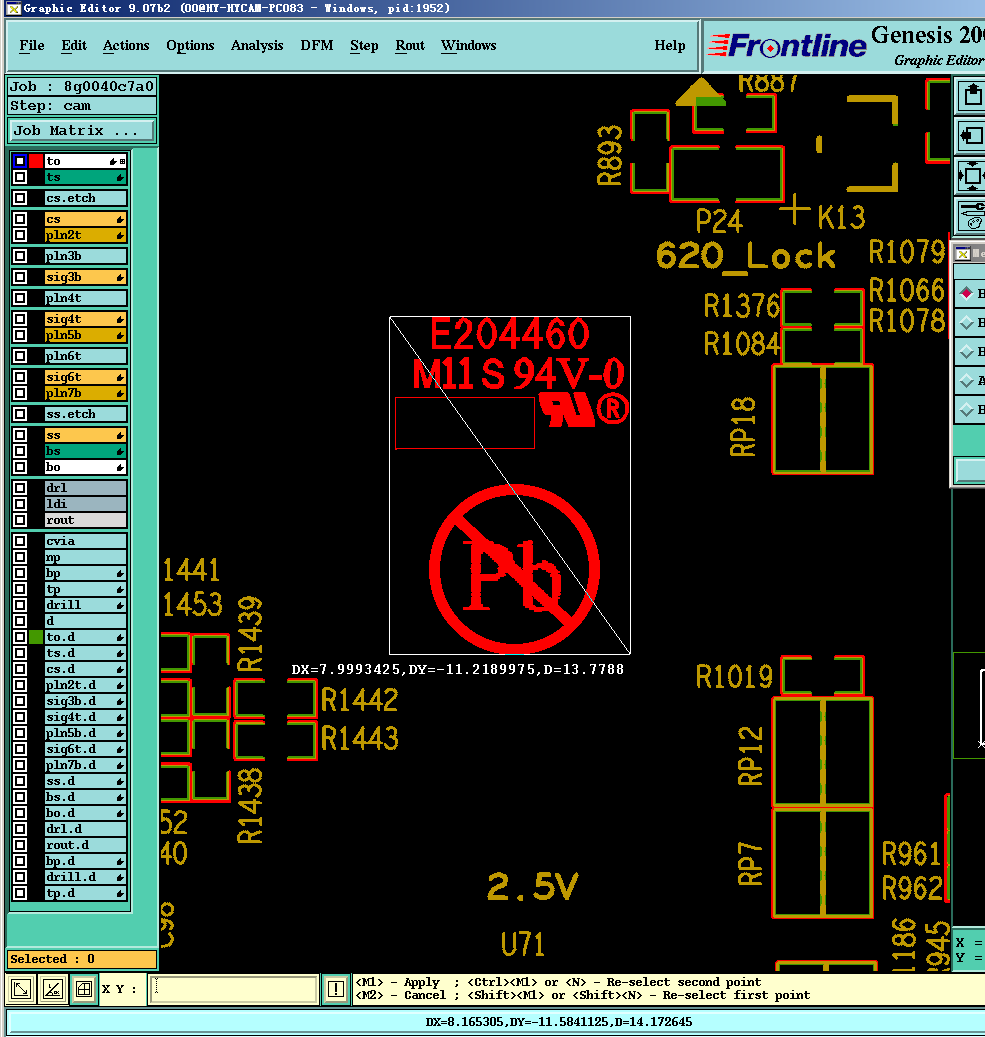The width and height of the screenshot is (985, 1037).
Task: Click the up-arrow box icon in right toolbar
Action: click(971, 95)
